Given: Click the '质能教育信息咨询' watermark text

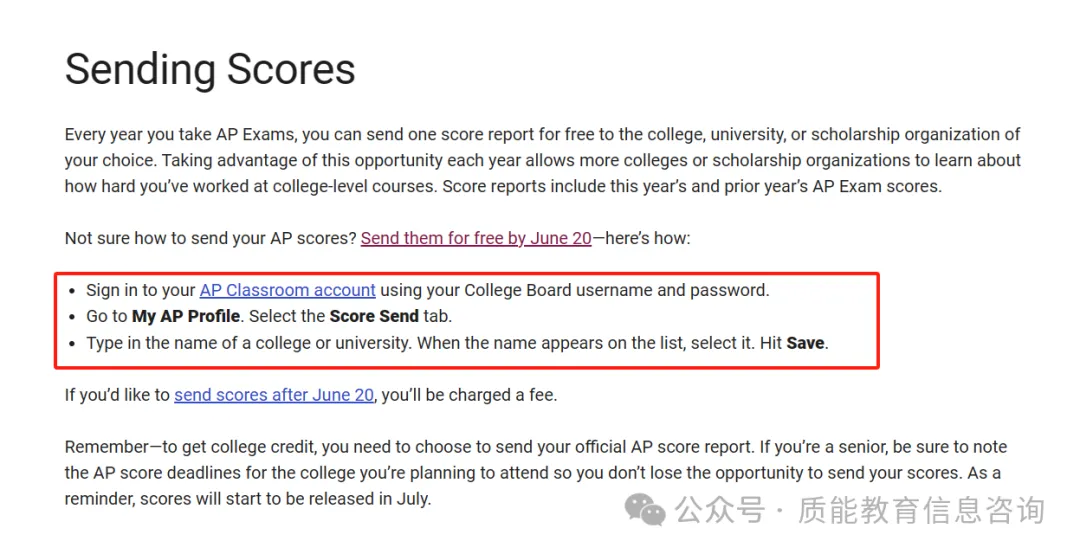Looking at the screenshot, I should (x=921, y=511).
